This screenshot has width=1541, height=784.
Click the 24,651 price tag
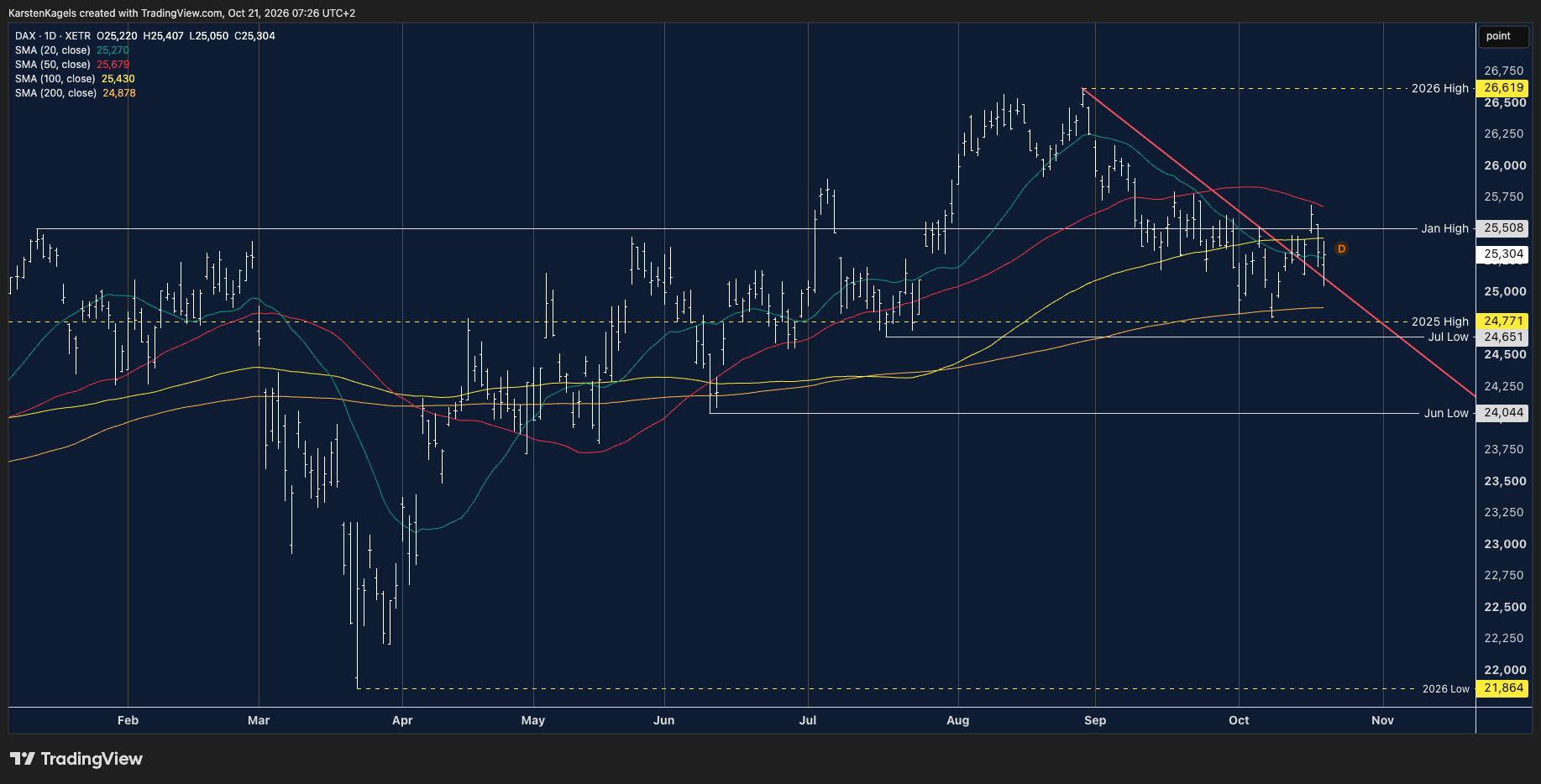(1503, 337)
